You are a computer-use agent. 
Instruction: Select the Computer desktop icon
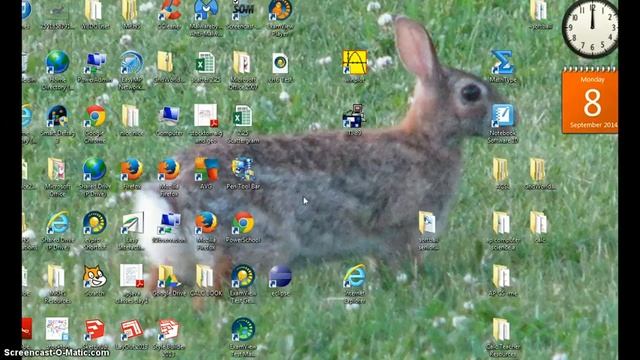click(x=169, y=117)
